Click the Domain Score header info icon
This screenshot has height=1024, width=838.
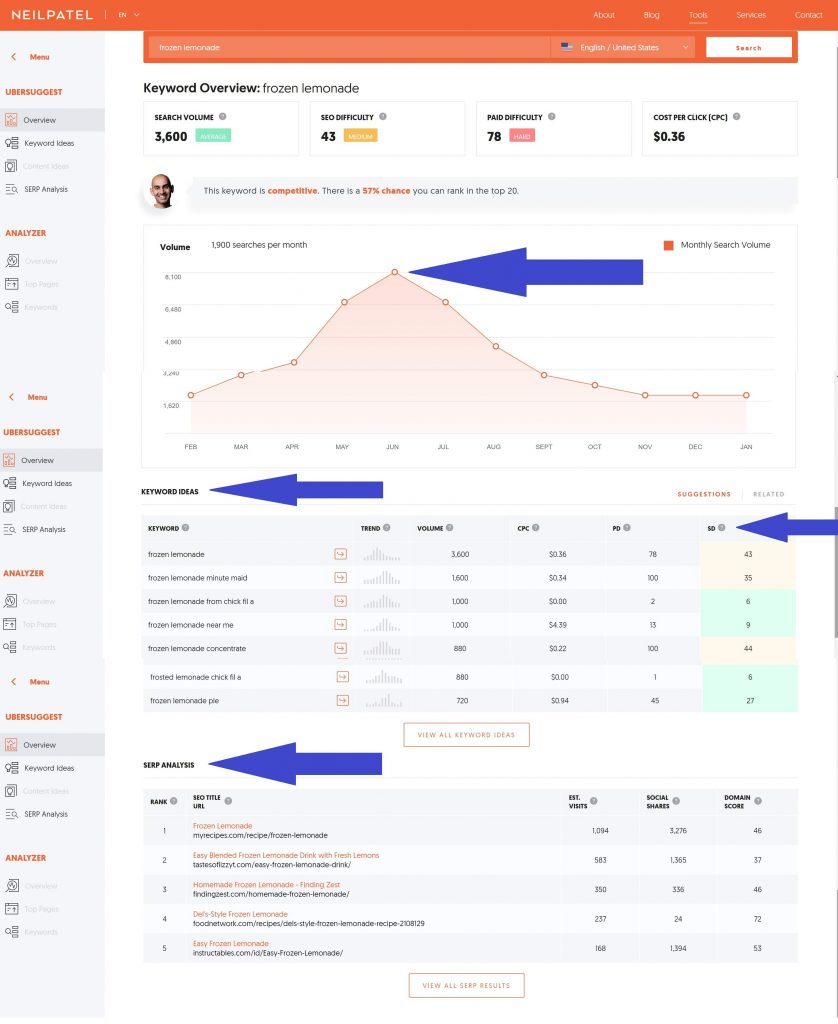point(758,801)
